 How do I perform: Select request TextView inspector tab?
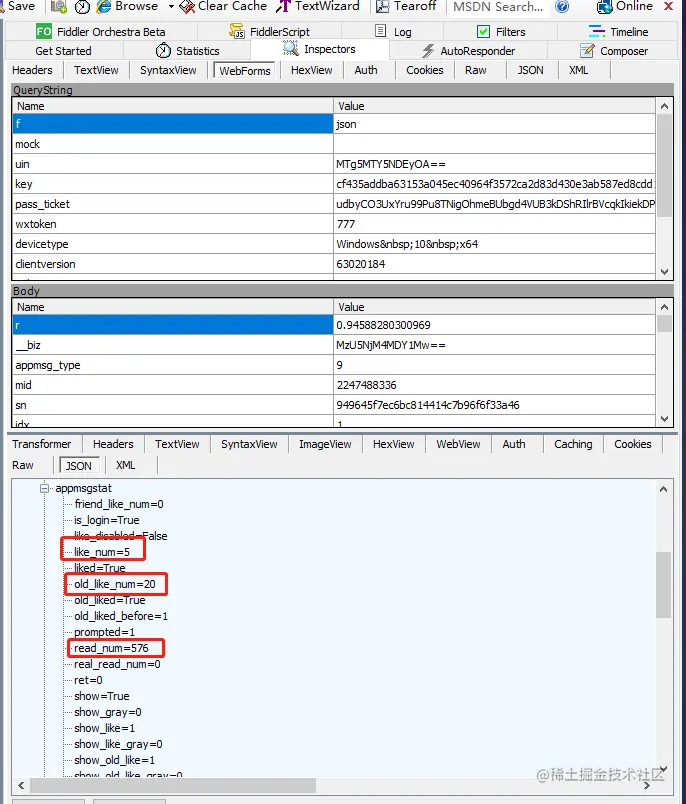[96, 70]
